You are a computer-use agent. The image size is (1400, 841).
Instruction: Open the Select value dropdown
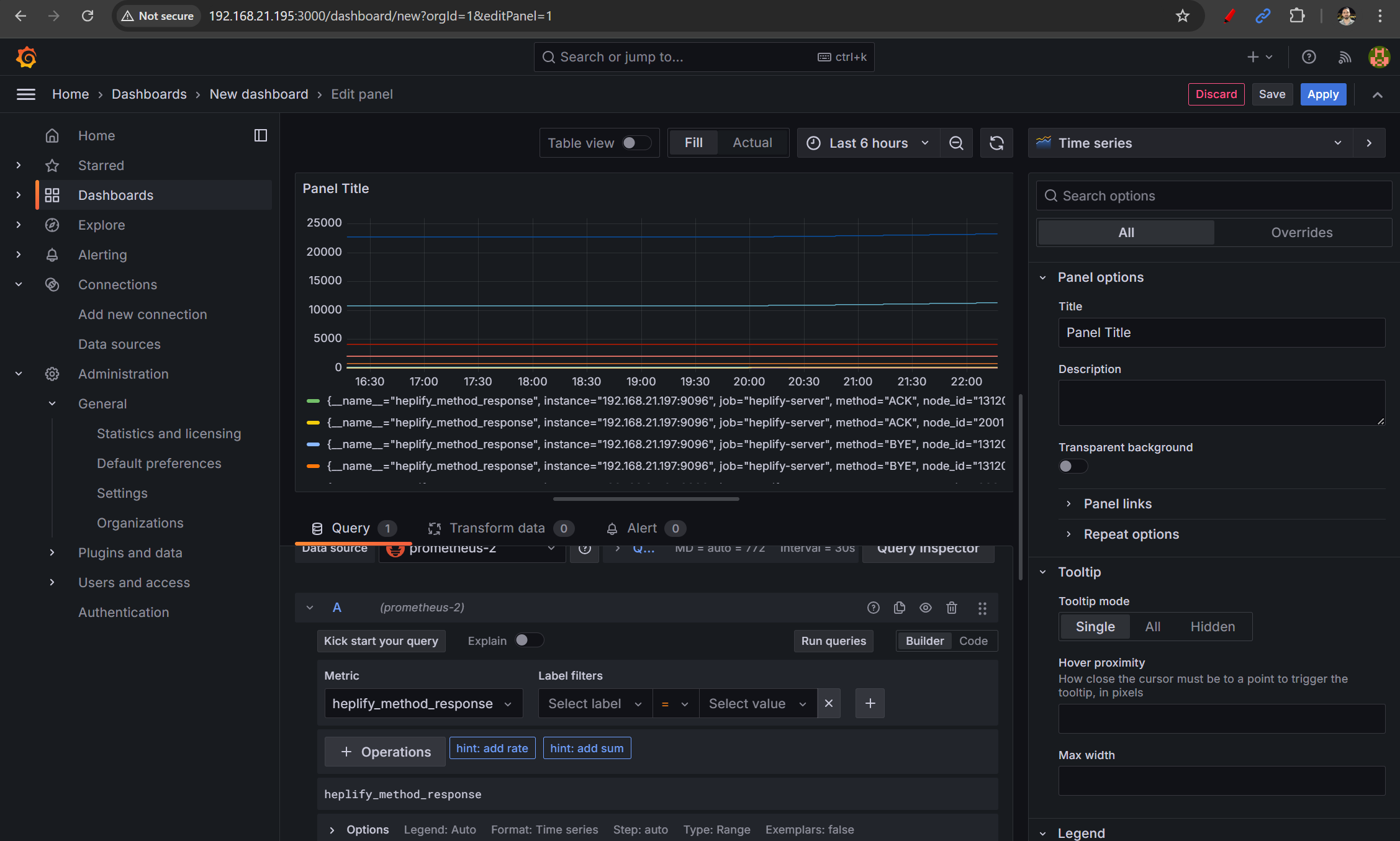[x=757, y=703]
